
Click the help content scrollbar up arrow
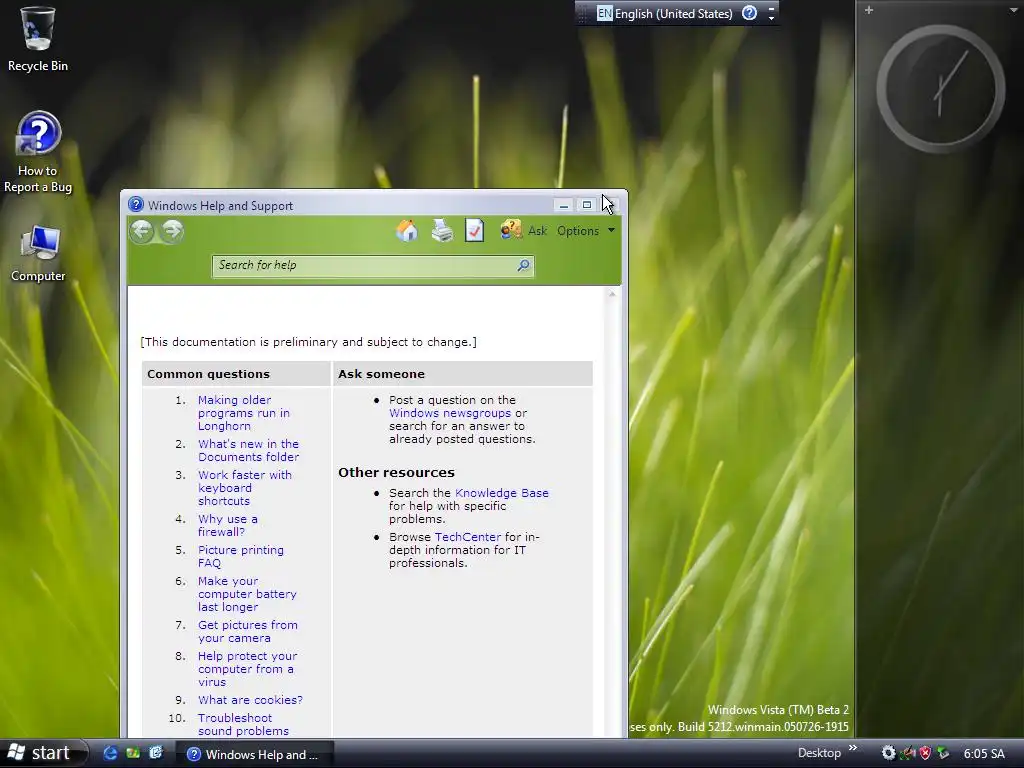[612, 295]
